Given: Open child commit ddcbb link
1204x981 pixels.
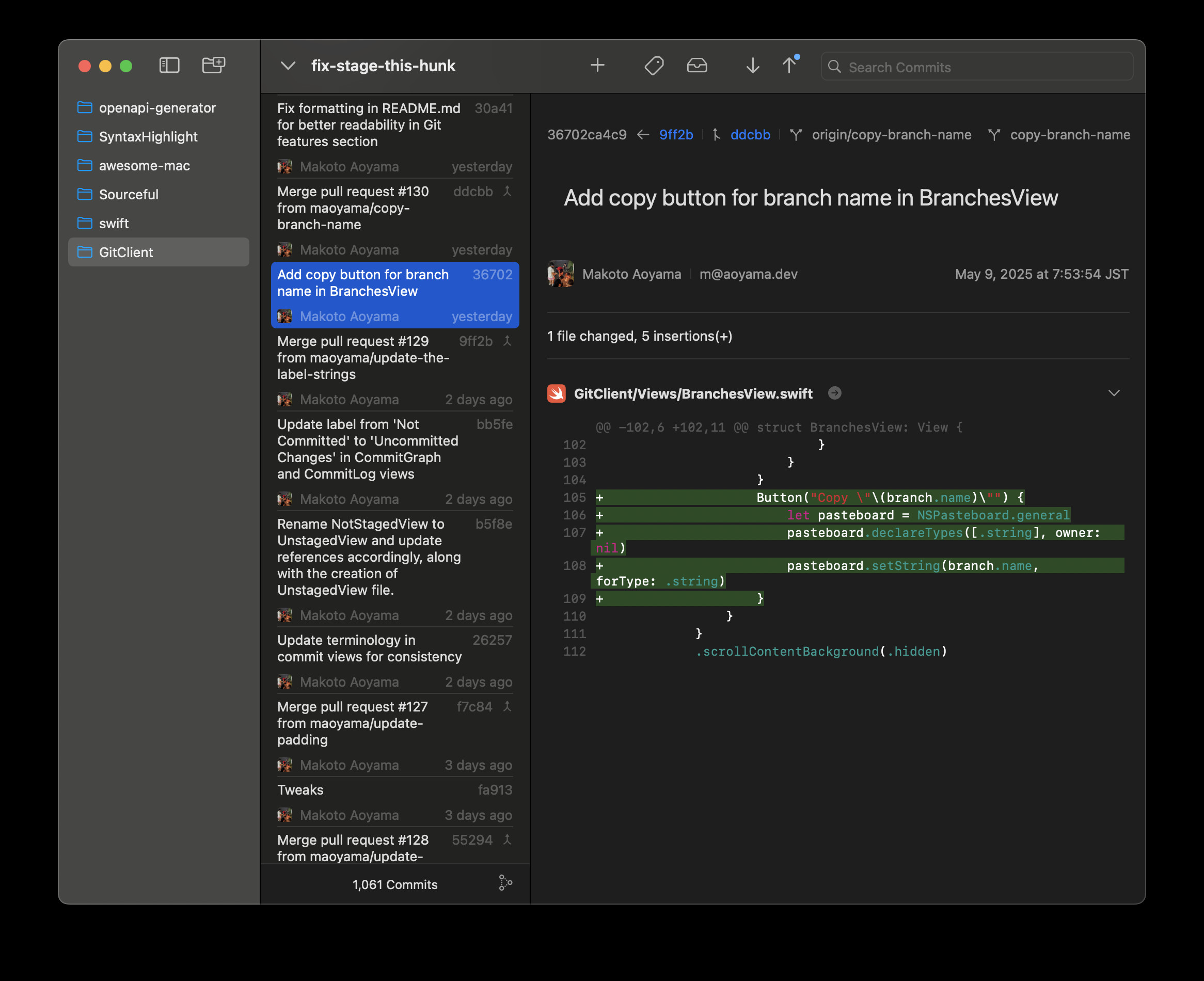Looking at the screenshot, I should pyautogui.click(x=750, y=135).
